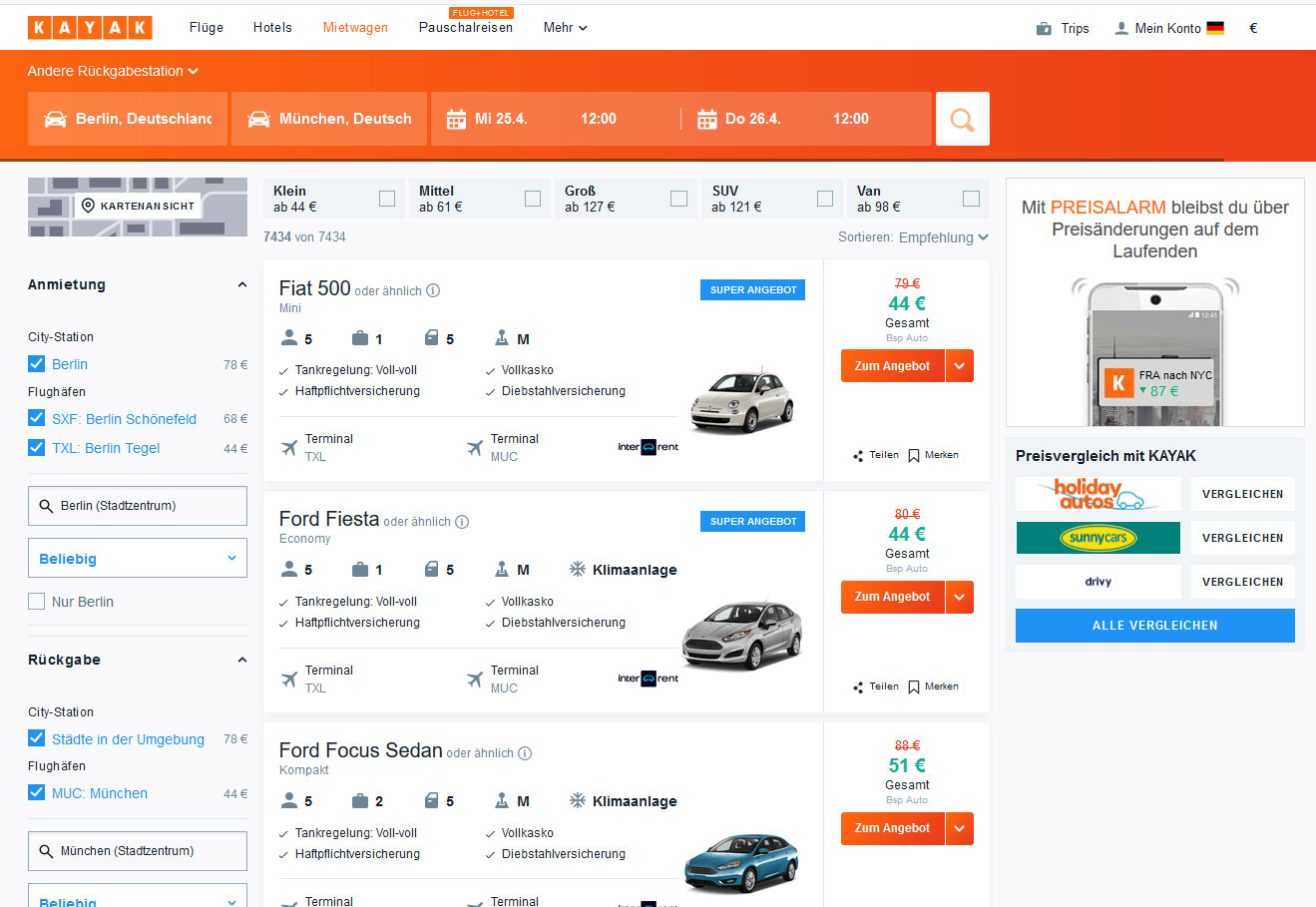
Task: Click the map pin Kartenansicht icon
Action: point(88,206)
